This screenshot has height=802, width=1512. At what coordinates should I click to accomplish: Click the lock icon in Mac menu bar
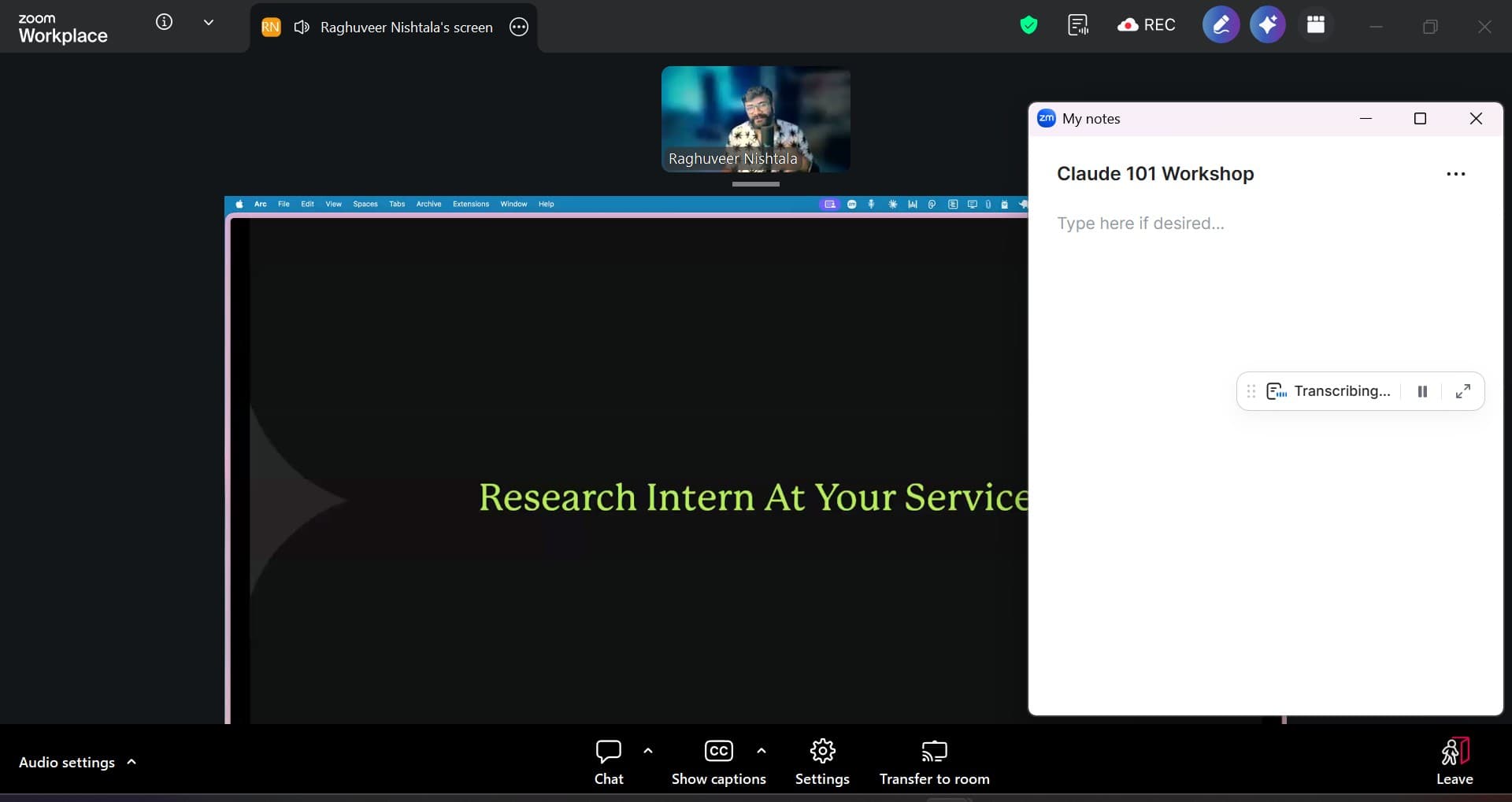tap(1005, 204)
